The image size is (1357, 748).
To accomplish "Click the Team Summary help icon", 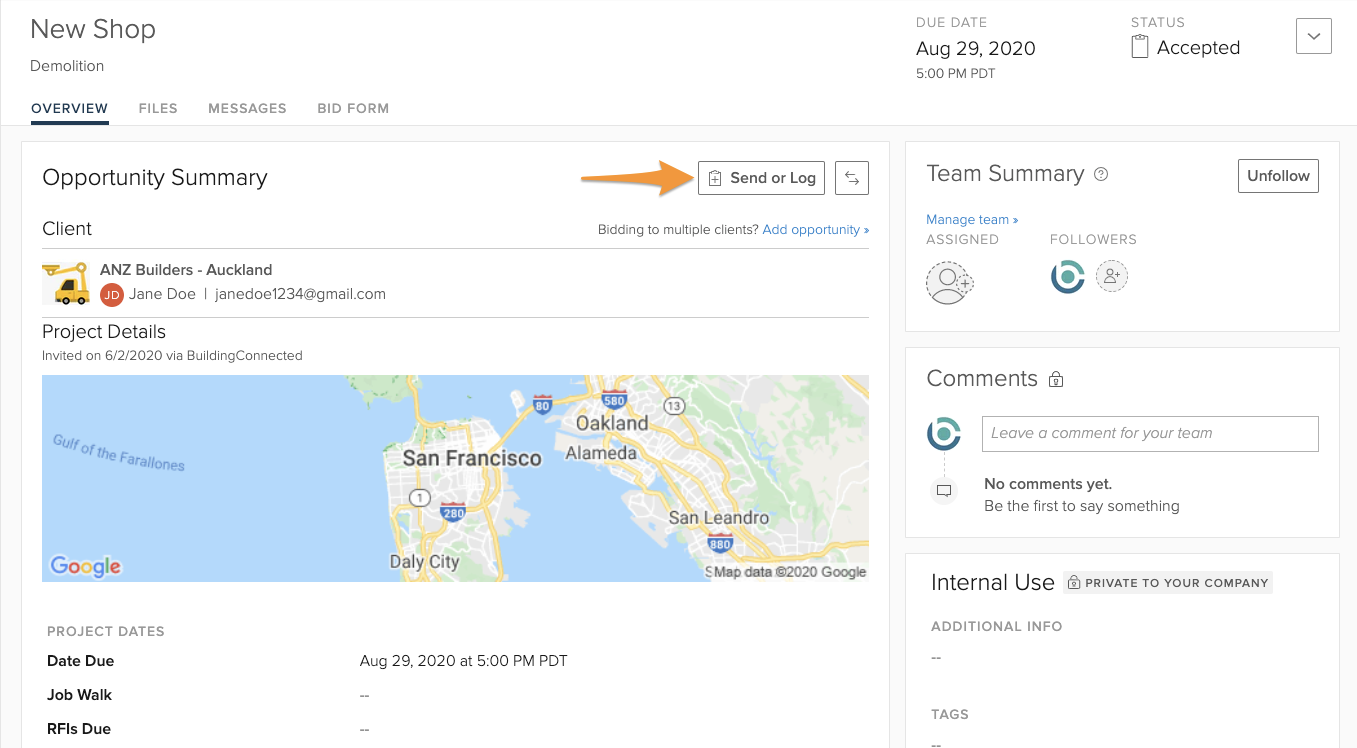I will [1101, 175].
